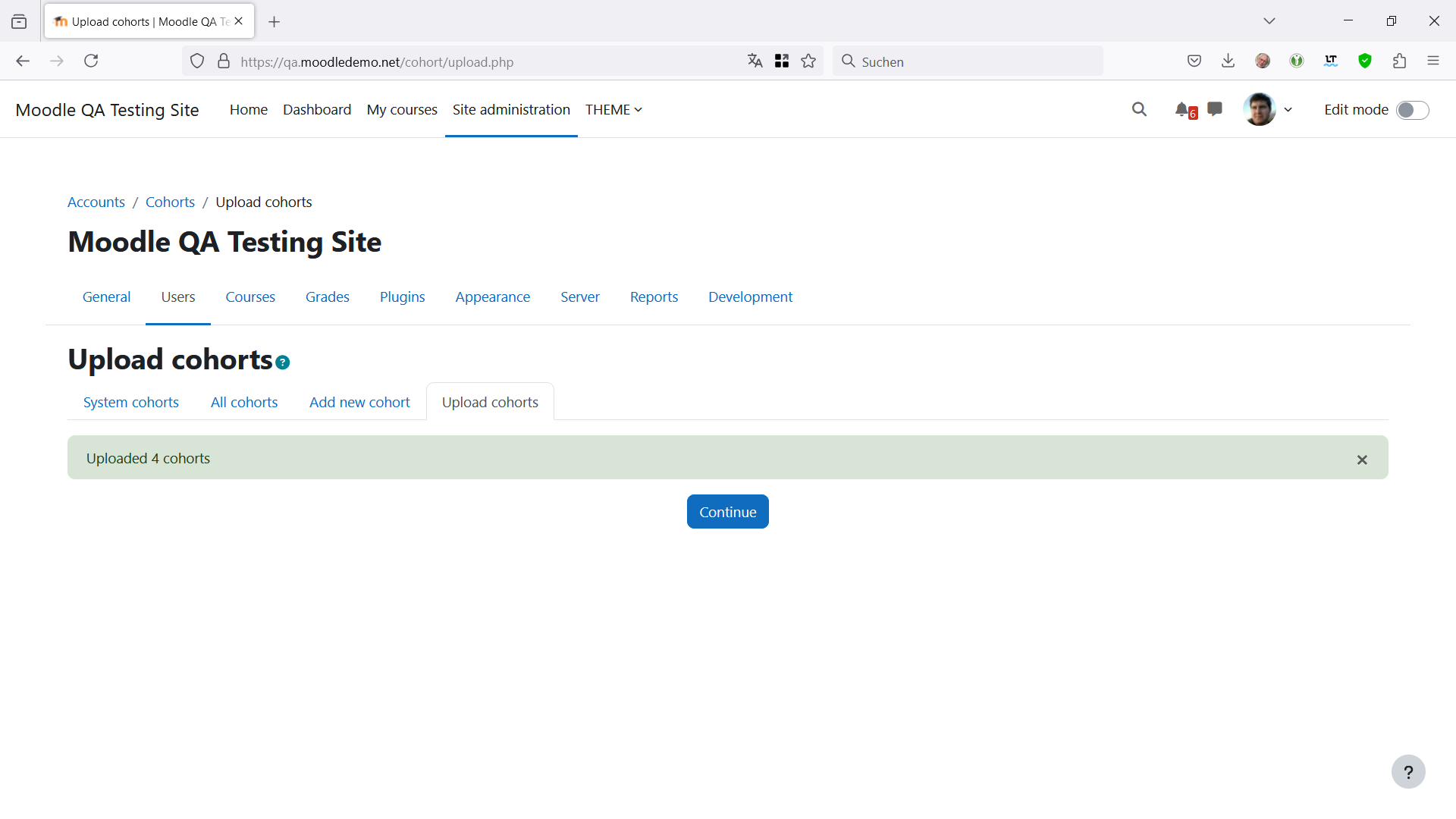This screenshot has width=1456, height=819.
Task: Click the site search magnifier icon
Action: pyautogui.click(x=1139, y=109)
